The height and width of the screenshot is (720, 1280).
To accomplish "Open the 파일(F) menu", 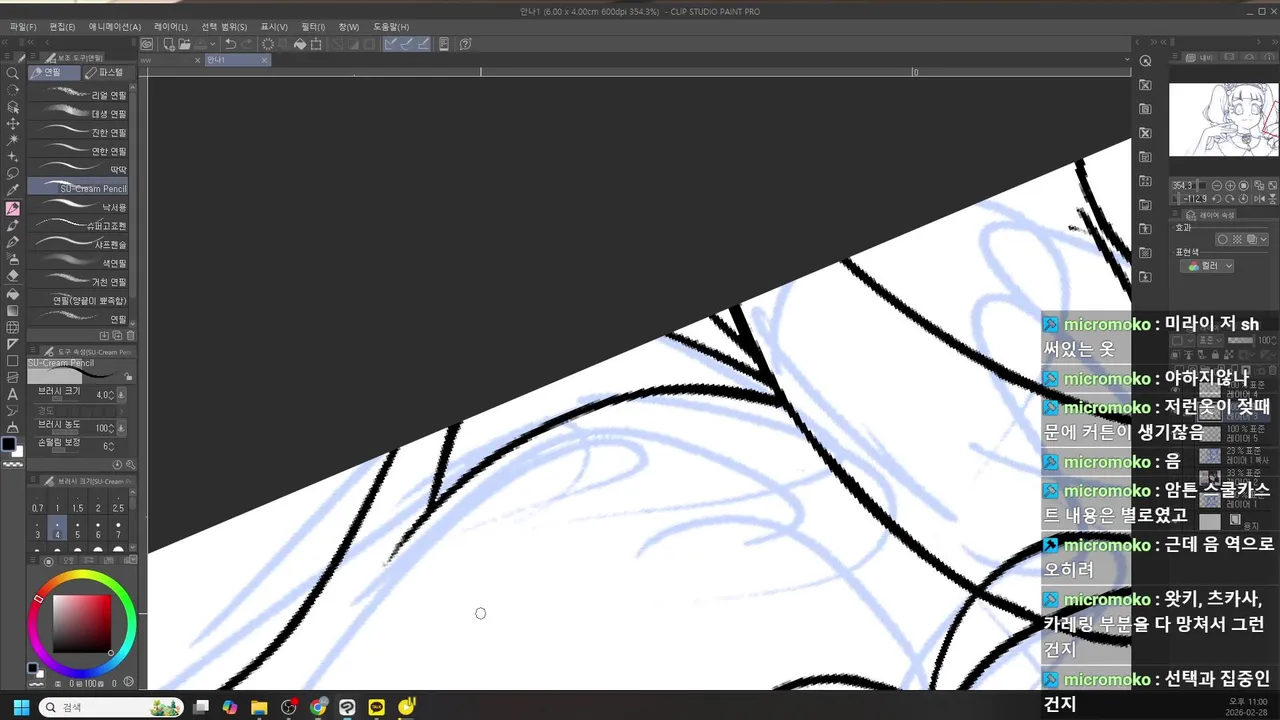I will click(23, 27).
